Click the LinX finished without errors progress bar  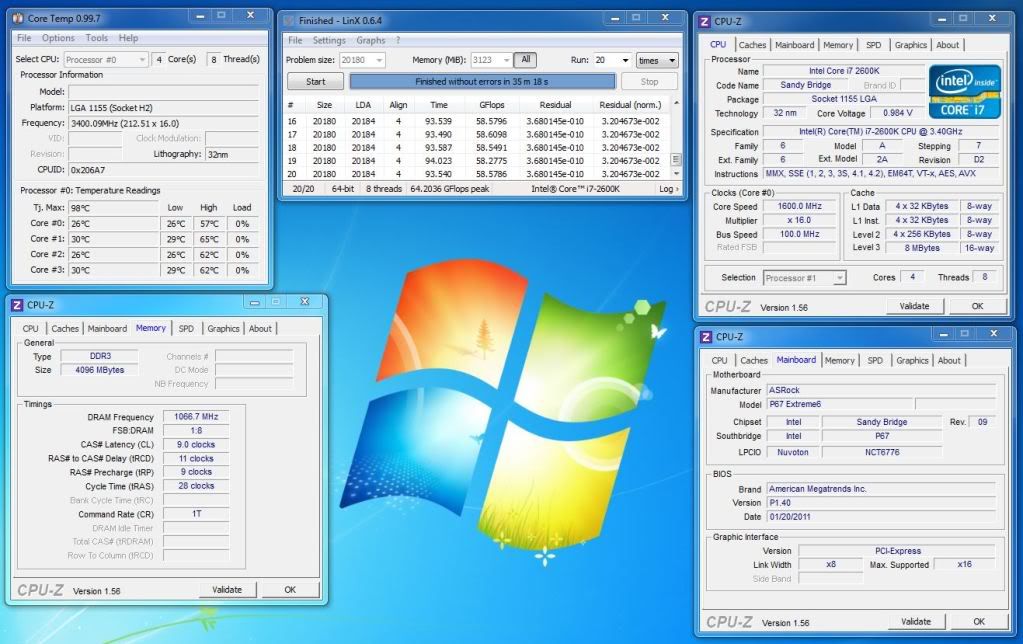[482, 82]
